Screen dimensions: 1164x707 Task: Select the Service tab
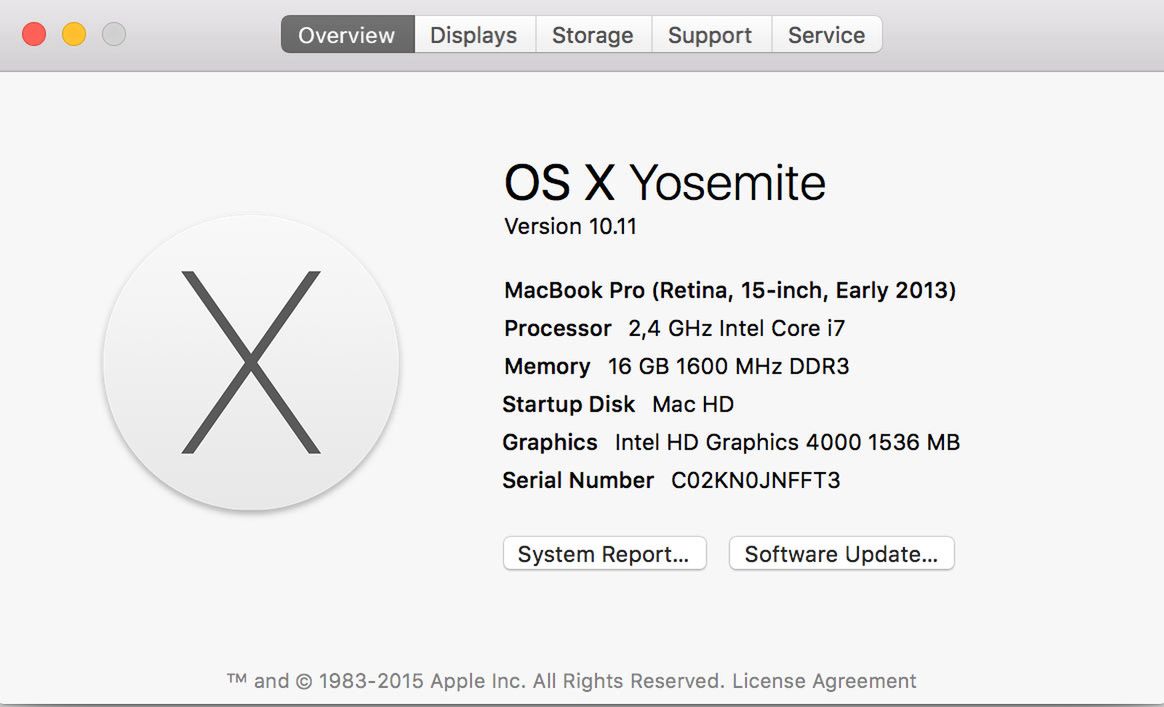(x=826, y=35)
